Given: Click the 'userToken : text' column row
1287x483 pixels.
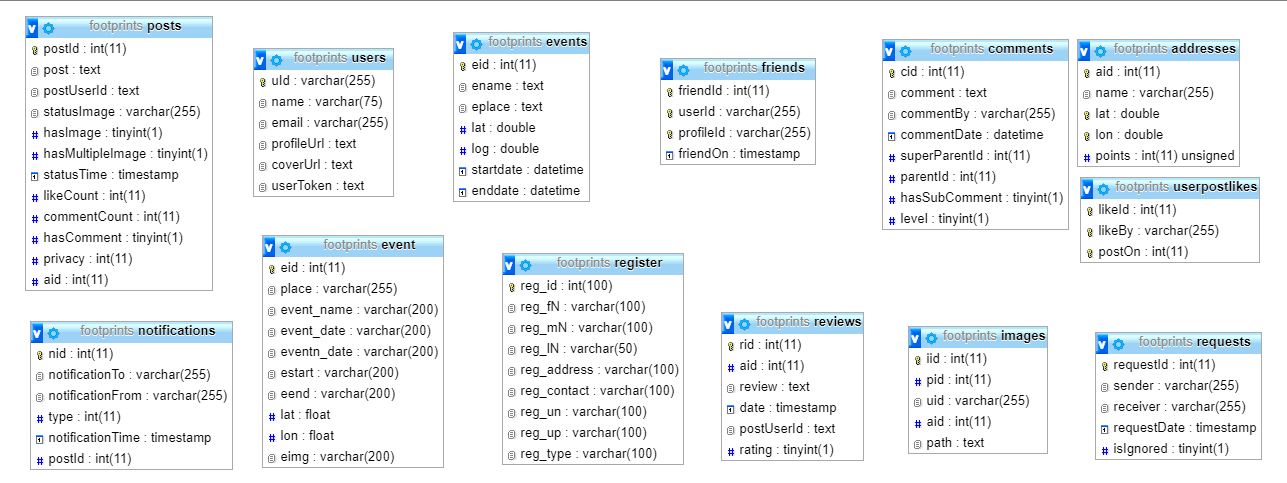Looking at the screenshot, I should point(324,186).
